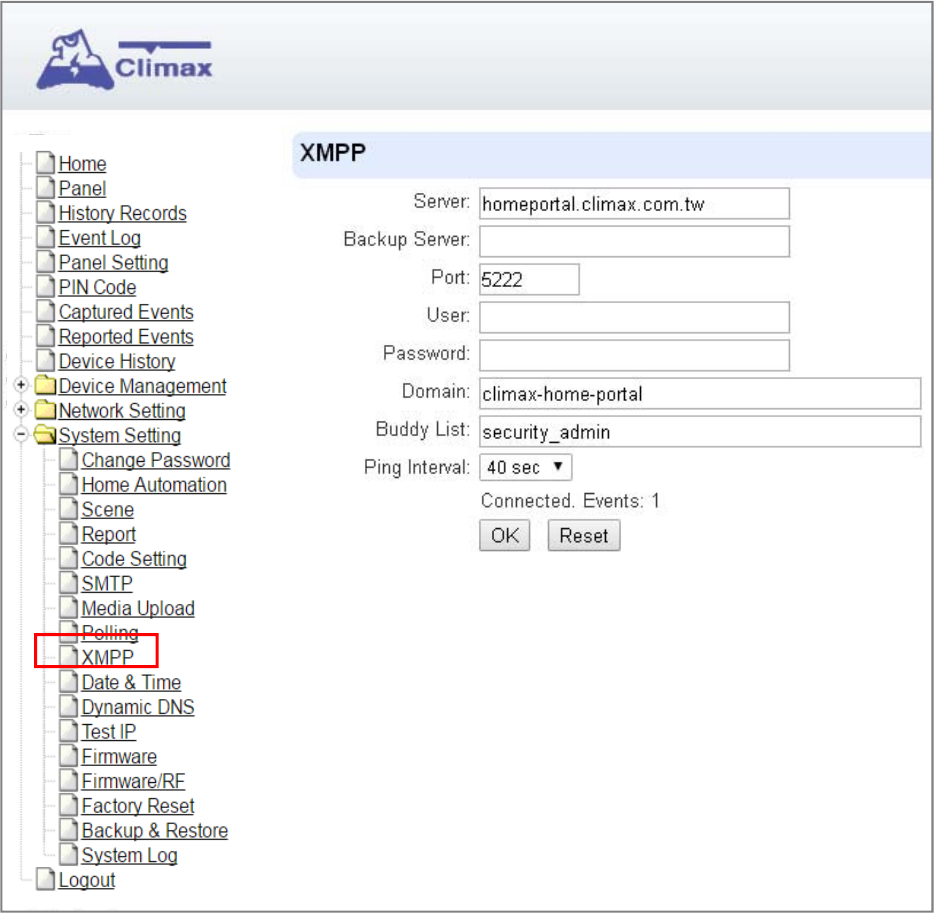Open the Polling link
The height and width of the screenshot is (913, 934).
tap(110, 632)
